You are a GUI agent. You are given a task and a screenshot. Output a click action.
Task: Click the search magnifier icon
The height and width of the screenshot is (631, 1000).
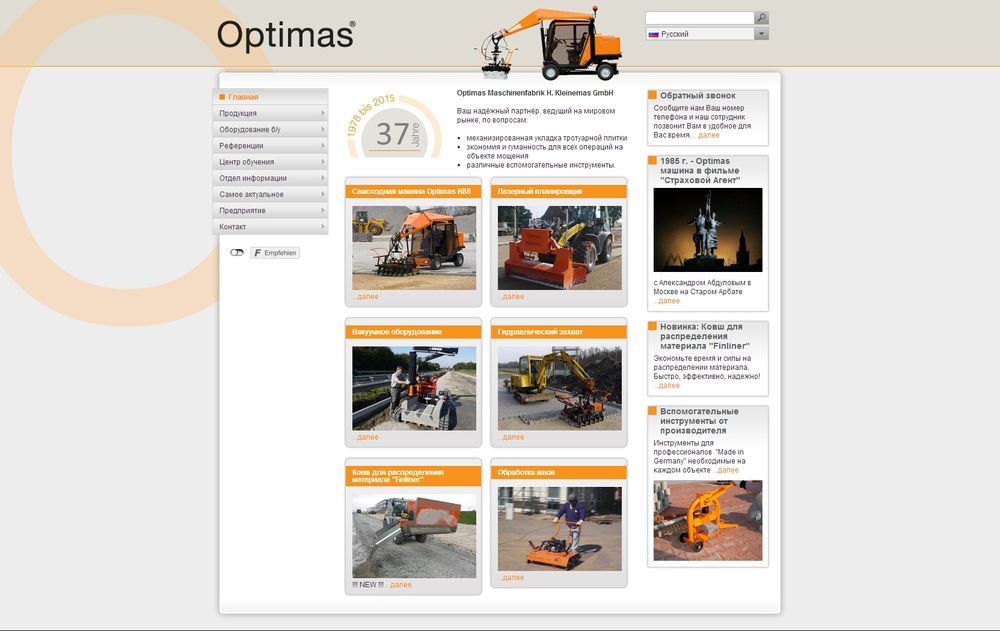point(761,18)
